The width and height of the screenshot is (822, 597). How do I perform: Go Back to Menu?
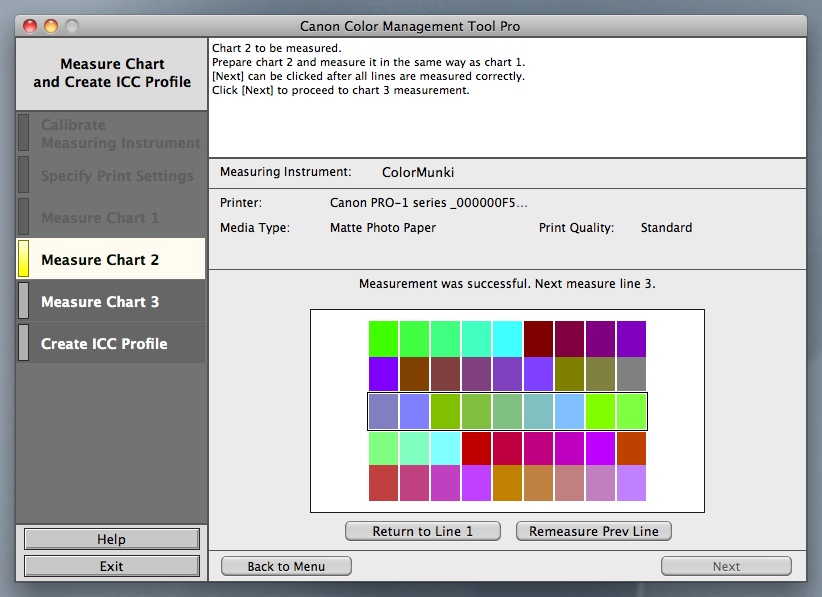tap(286, 566)
